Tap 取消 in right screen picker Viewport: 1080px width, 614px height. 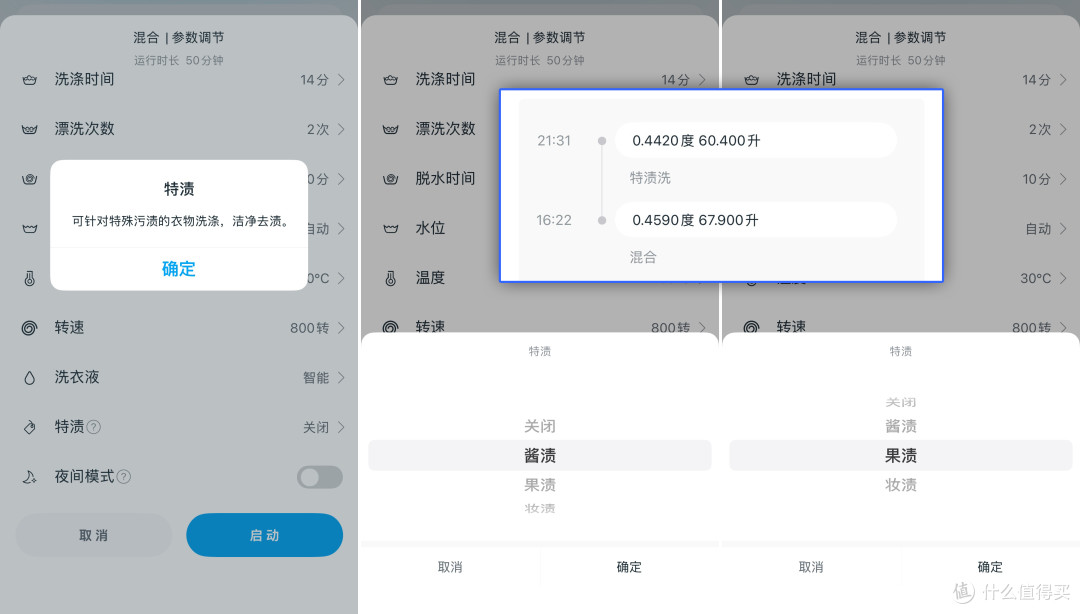coord(811,567)
